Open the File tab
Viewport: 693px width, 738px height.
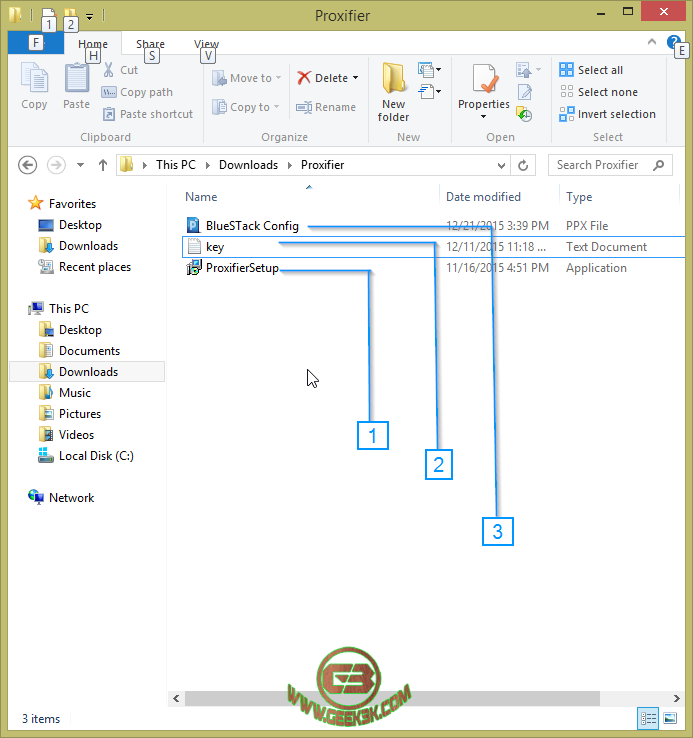36,43
